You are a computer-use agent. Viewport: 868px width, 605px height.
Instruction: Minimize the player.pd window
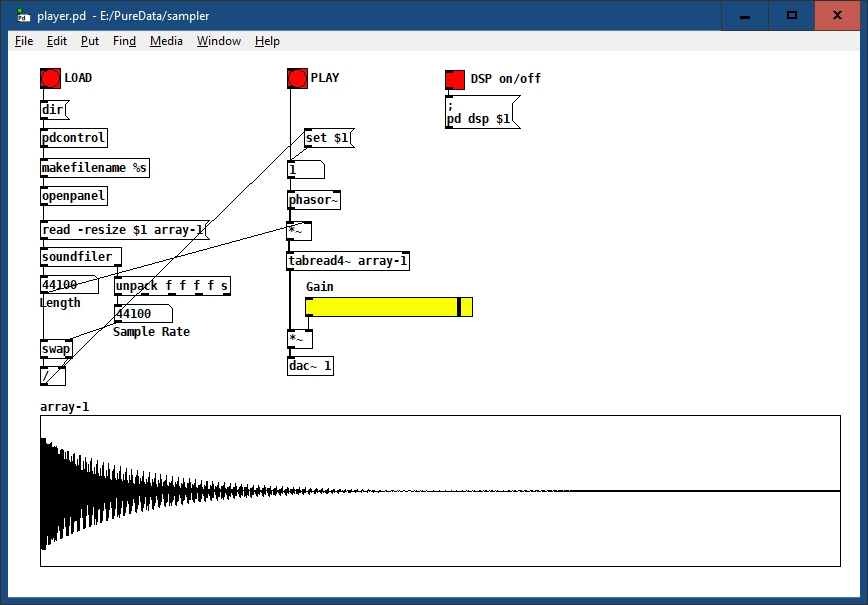tap(745, 15)
